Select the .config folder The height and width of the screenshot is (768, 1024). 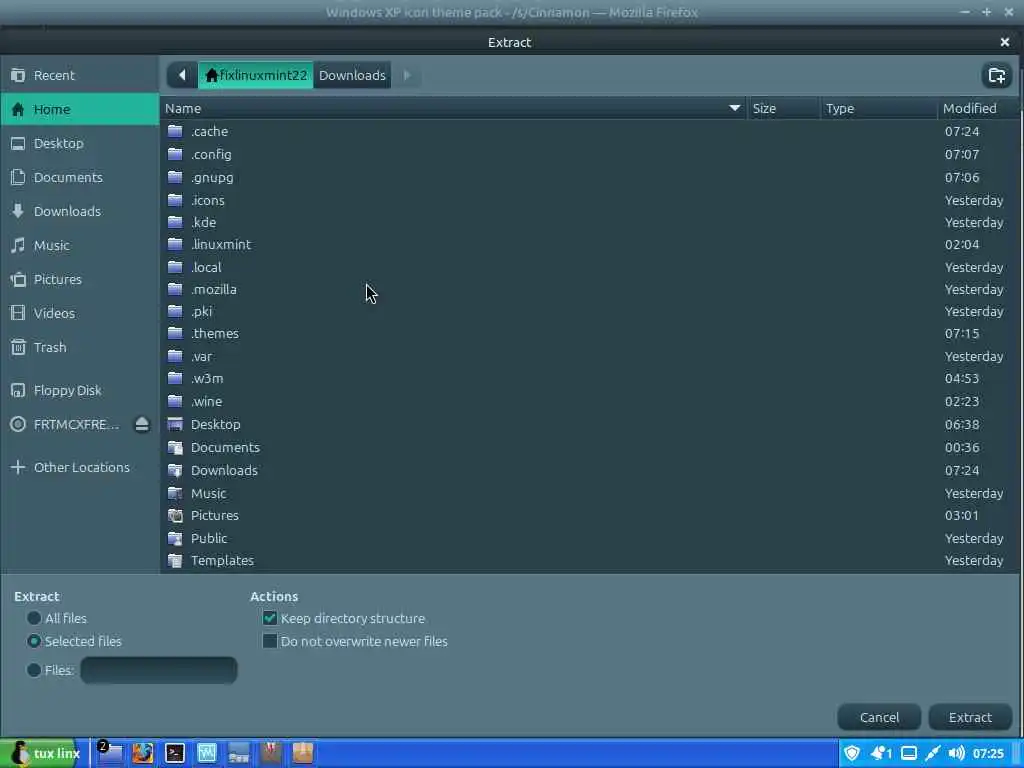coord(589,154)
